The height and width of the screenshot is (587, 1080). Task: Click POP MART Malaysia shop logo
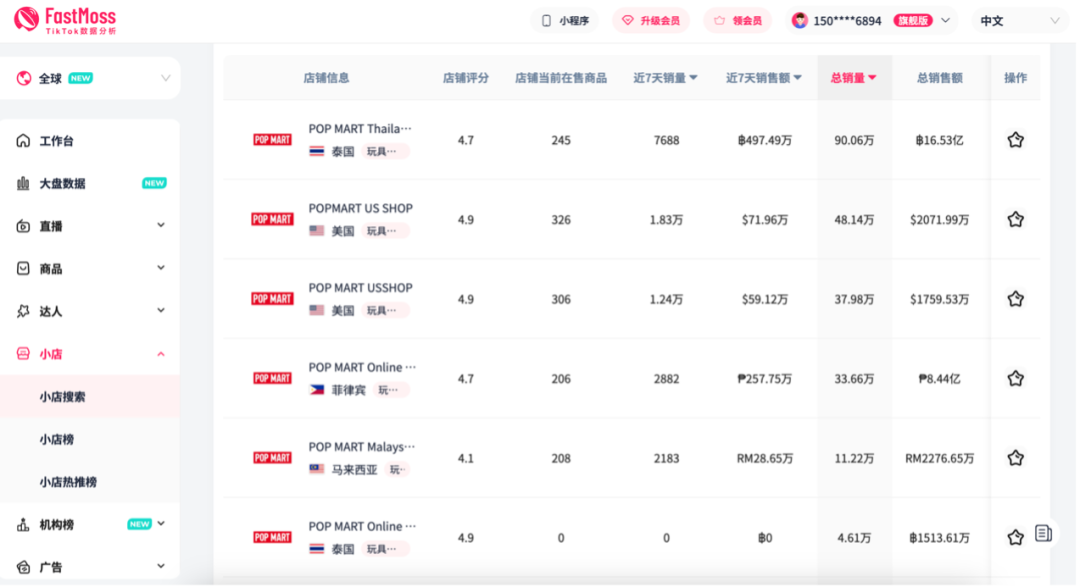tap(272, 458)
